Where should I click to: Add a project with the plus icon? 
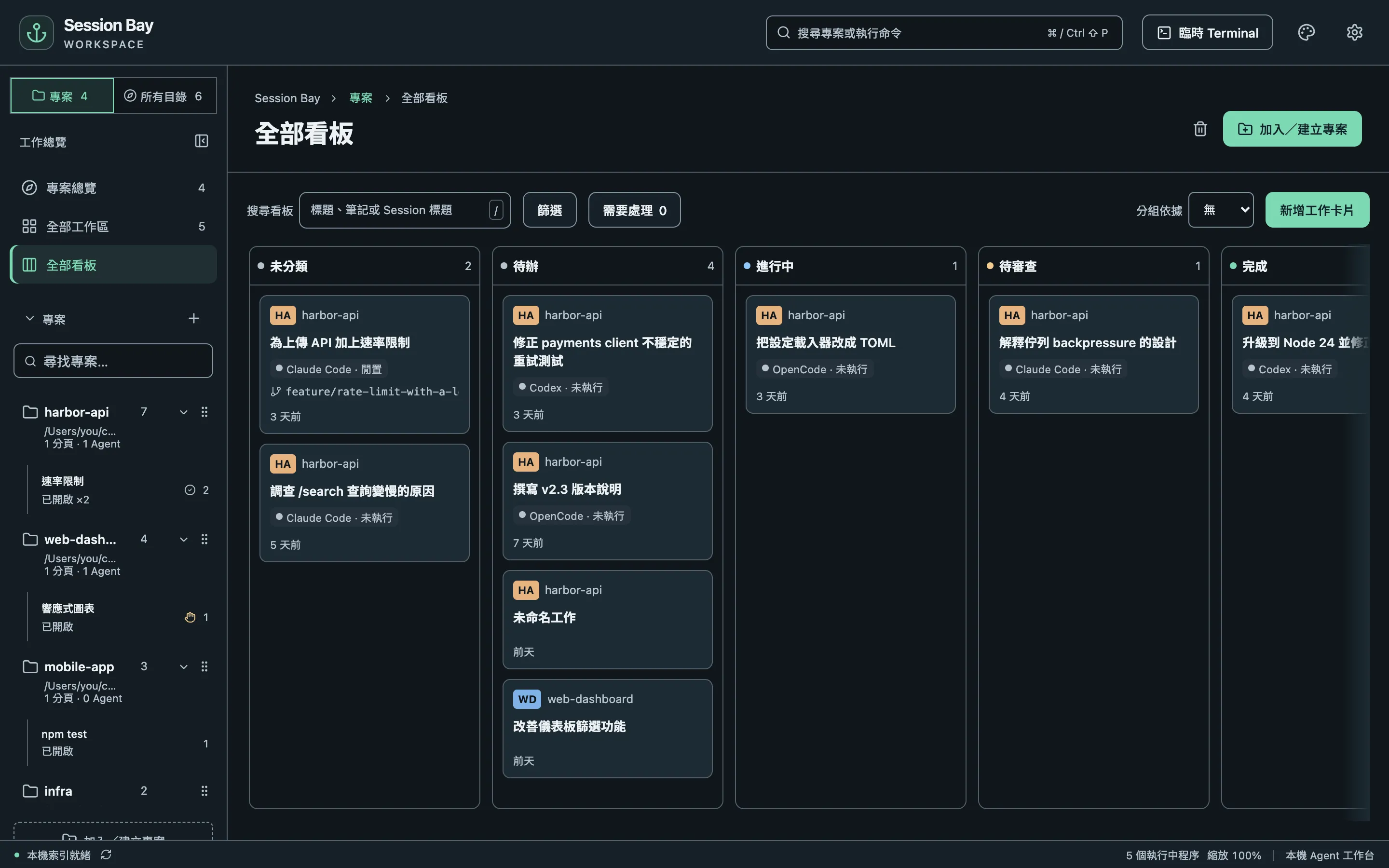pos(194,319)
